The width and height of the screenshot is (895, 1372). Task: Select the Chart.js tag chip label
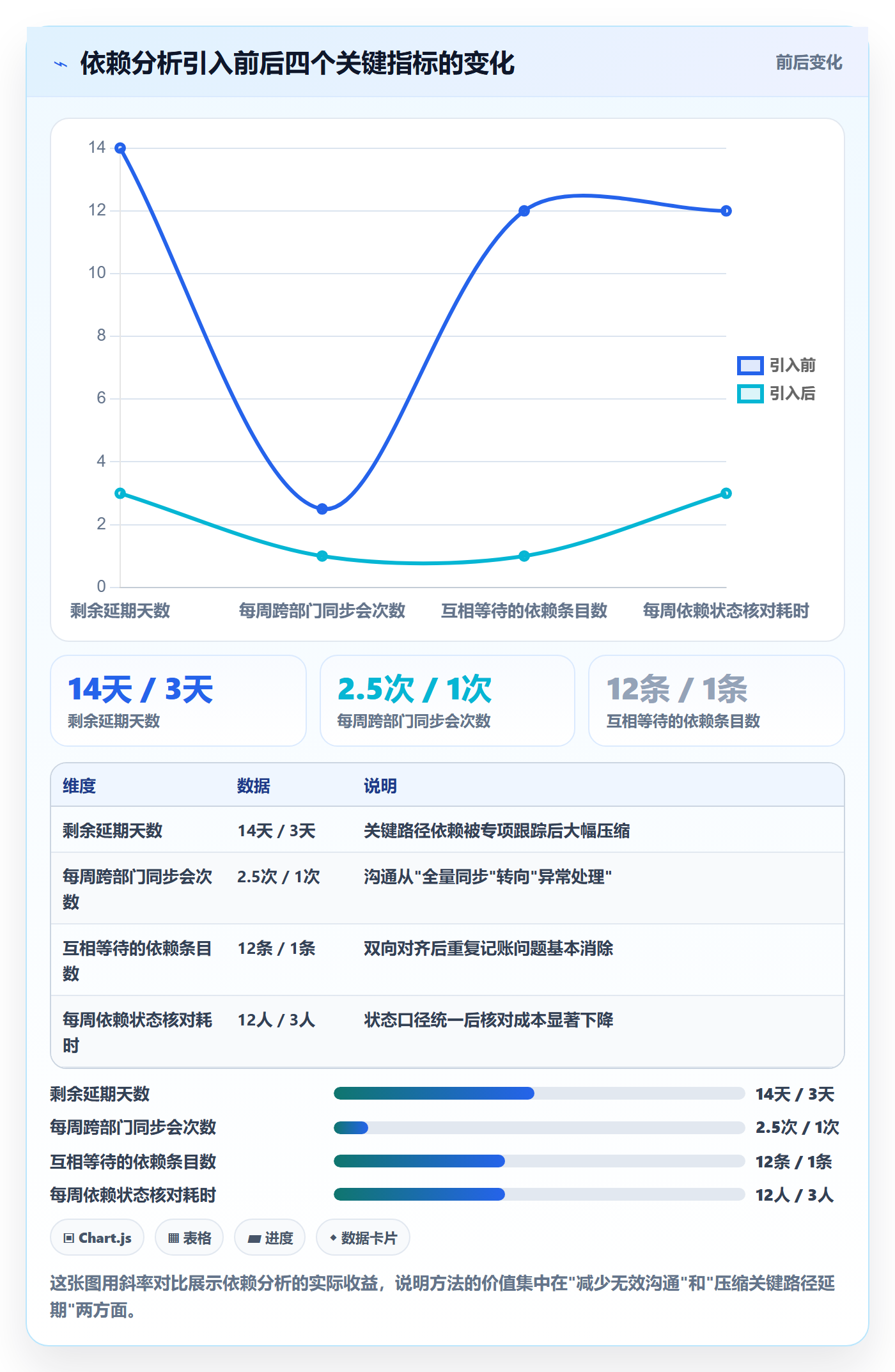click(105, 1238)
